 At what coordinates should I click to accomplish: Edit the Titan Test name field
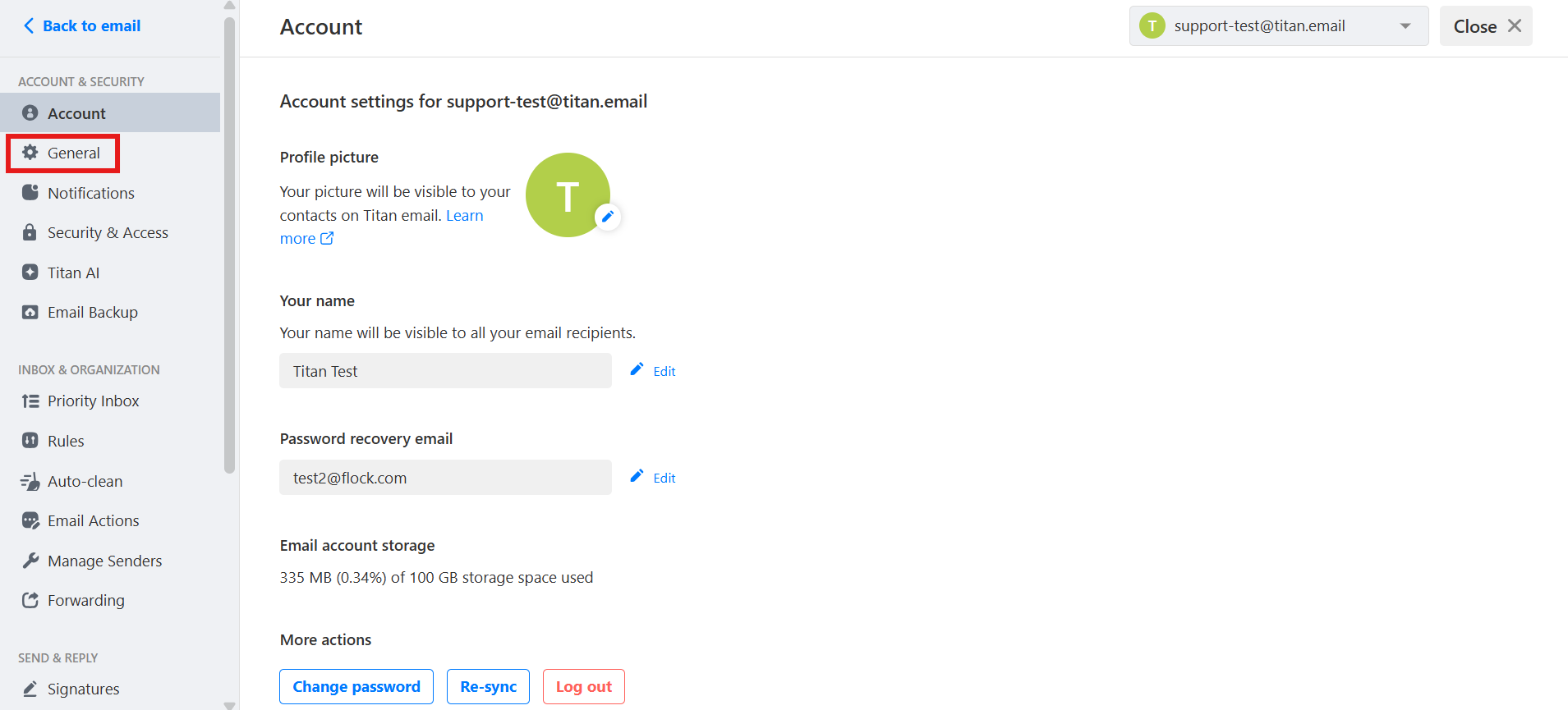click(653, 371)
